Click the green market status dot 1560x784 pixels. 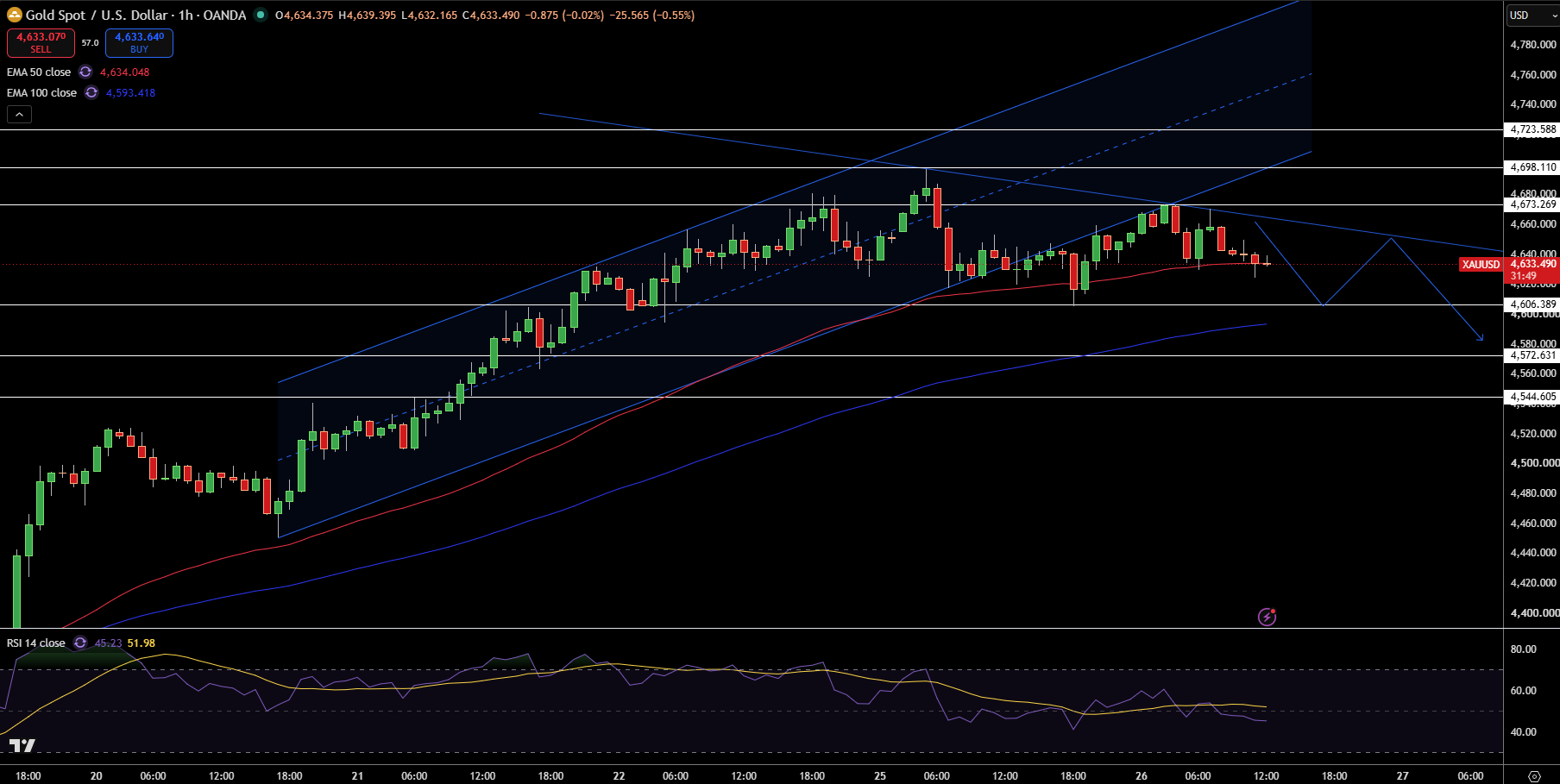(x=260, y=15)
